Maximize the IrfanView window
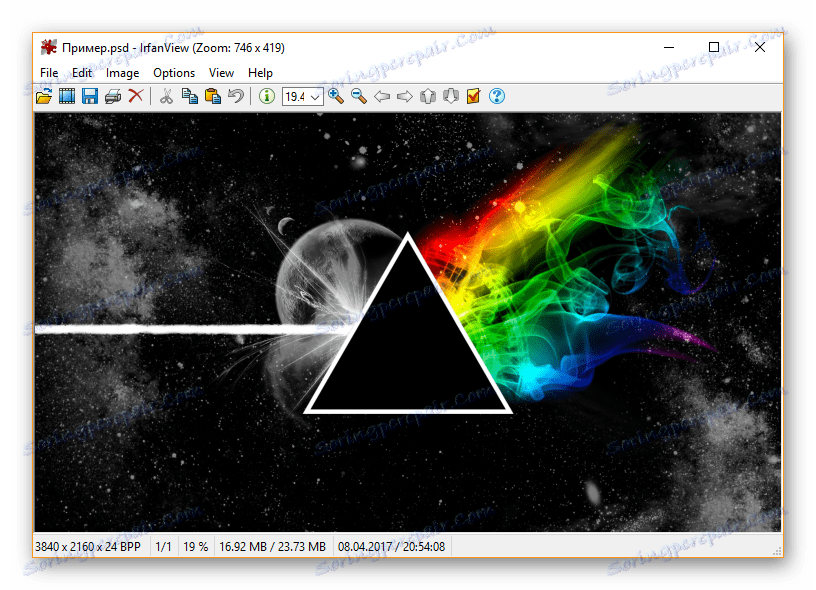The image size is (816, 590). coord(714,47)
